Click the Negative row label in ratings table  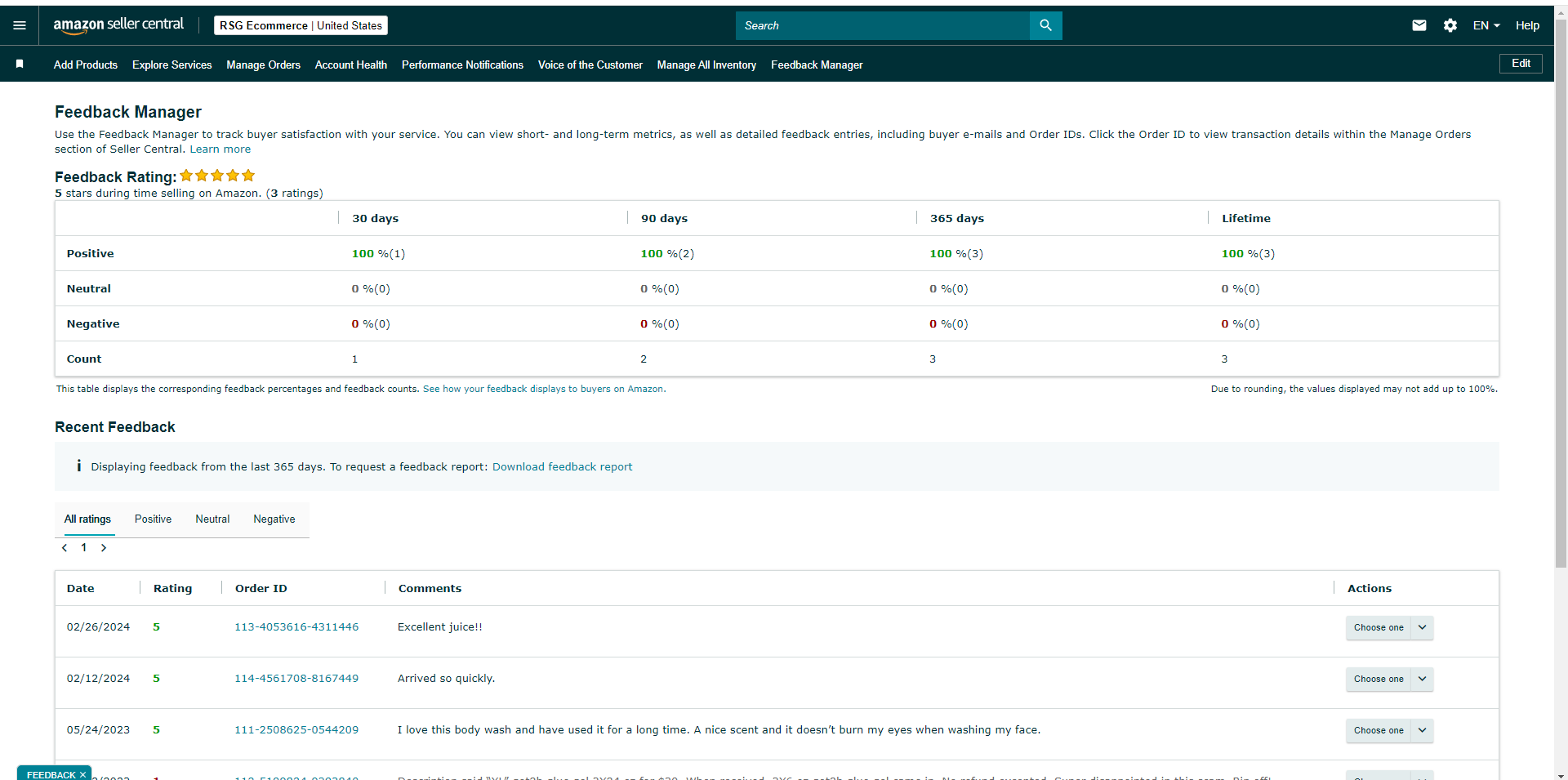pyautogui.click(x=93, y=323)
